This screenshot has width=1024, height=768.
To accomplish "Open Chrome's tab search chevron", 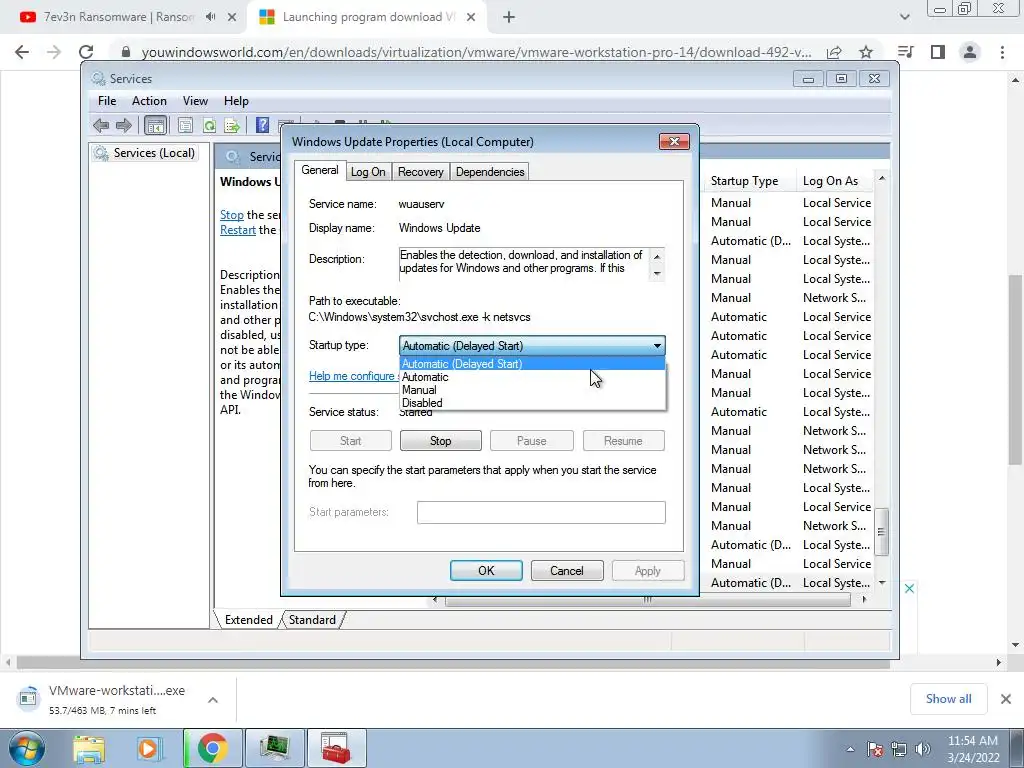I will click(x=904, y=17).
